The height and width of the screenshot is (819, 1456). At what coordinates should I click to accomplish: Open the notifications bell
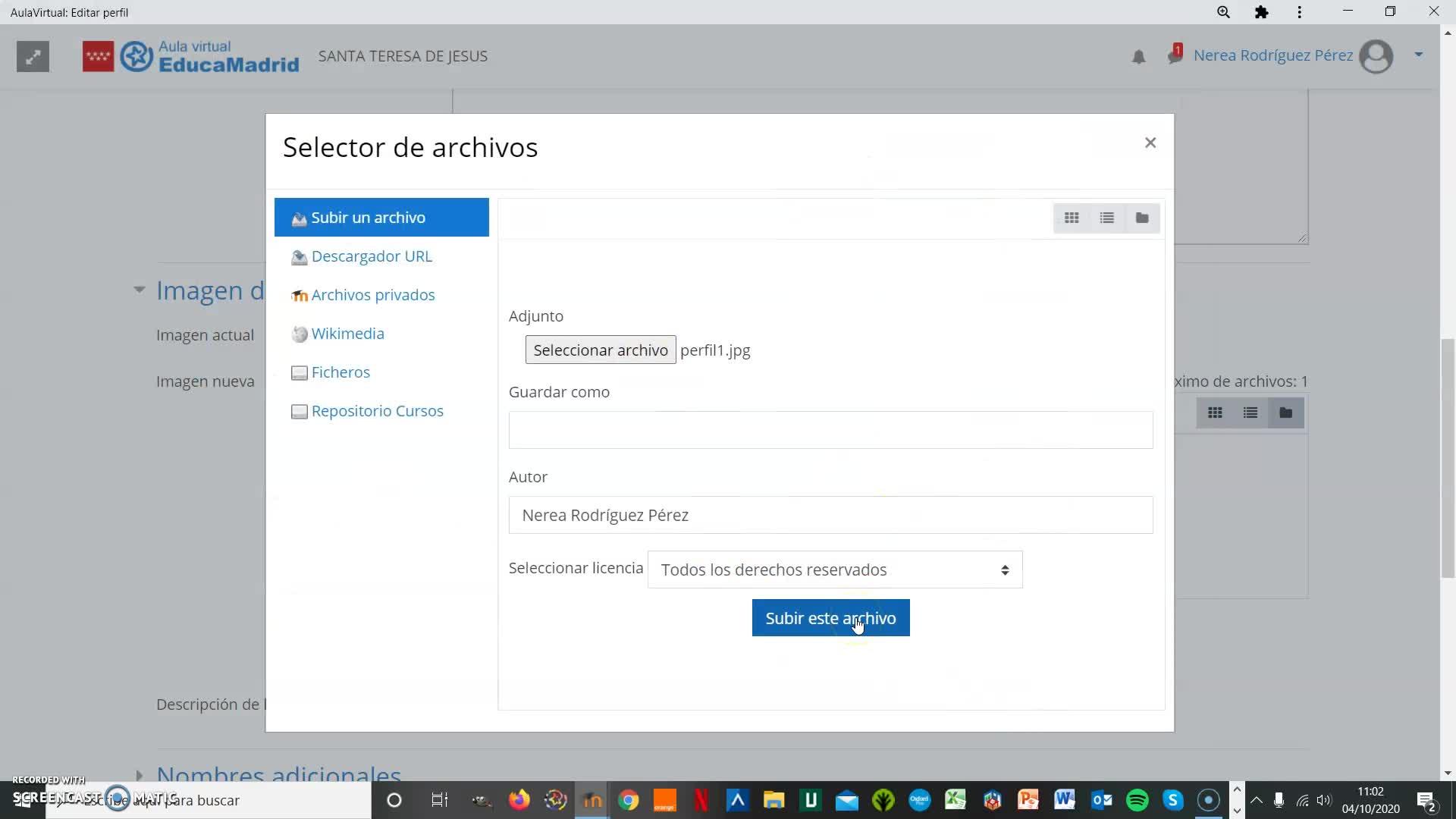coord(1138,57)
